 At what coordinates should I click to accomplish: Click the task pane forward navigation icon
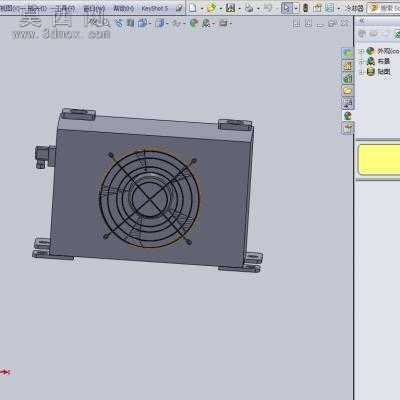[374, 34]
